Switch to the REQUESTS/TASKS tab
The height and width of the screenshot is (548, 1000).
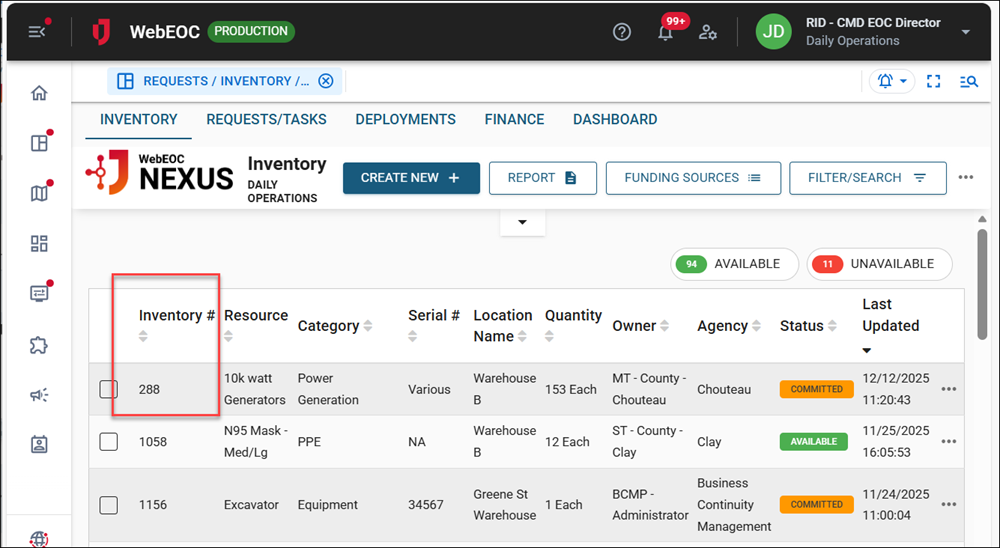coord(266,119)
